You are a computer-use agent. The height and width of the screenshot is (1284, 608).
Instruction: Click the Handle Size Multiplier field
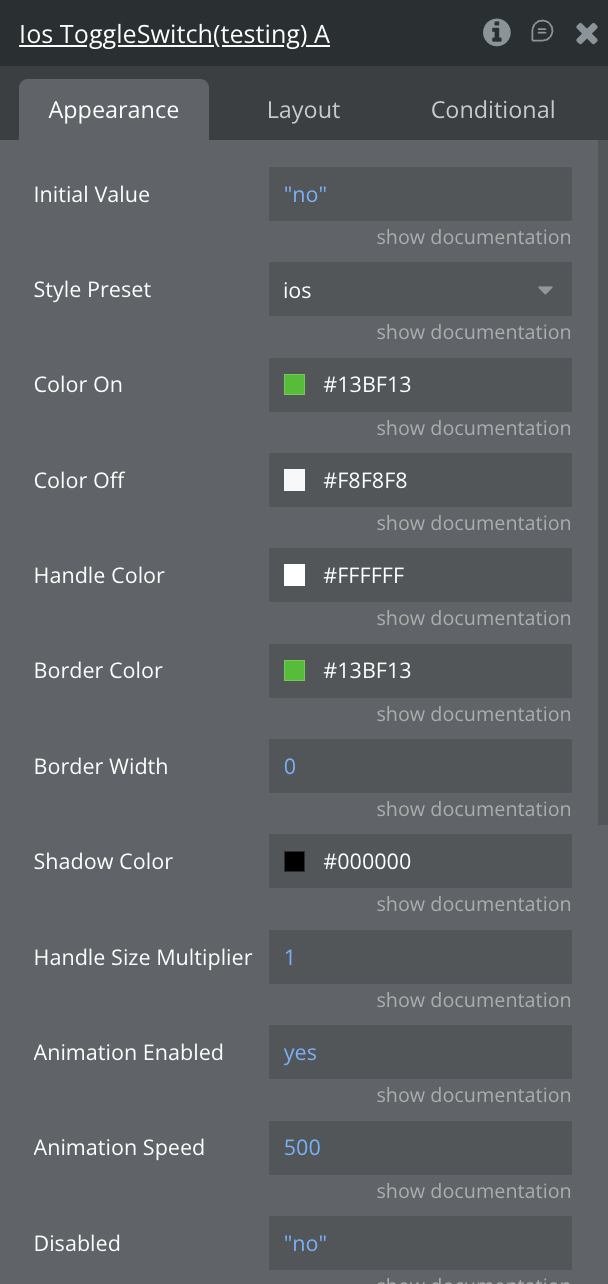tap(420, 958)
